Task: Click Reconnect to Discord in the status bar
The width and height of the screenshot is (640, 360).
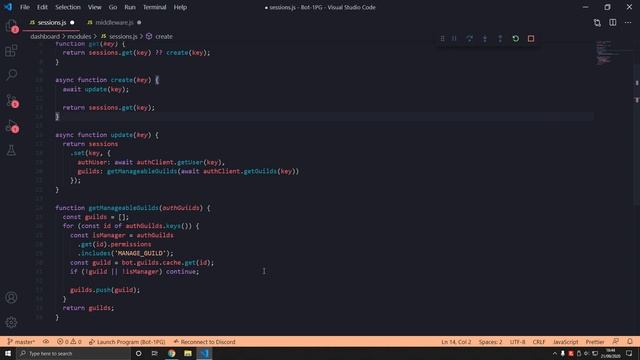Action: click(x=204, y=342)
